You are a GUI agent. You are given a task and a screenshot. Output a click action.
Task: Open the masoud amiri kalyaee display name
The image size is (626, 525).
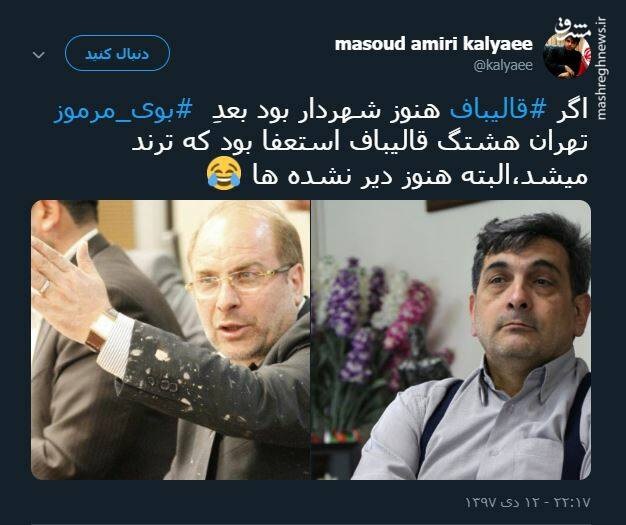pos(434,44)
